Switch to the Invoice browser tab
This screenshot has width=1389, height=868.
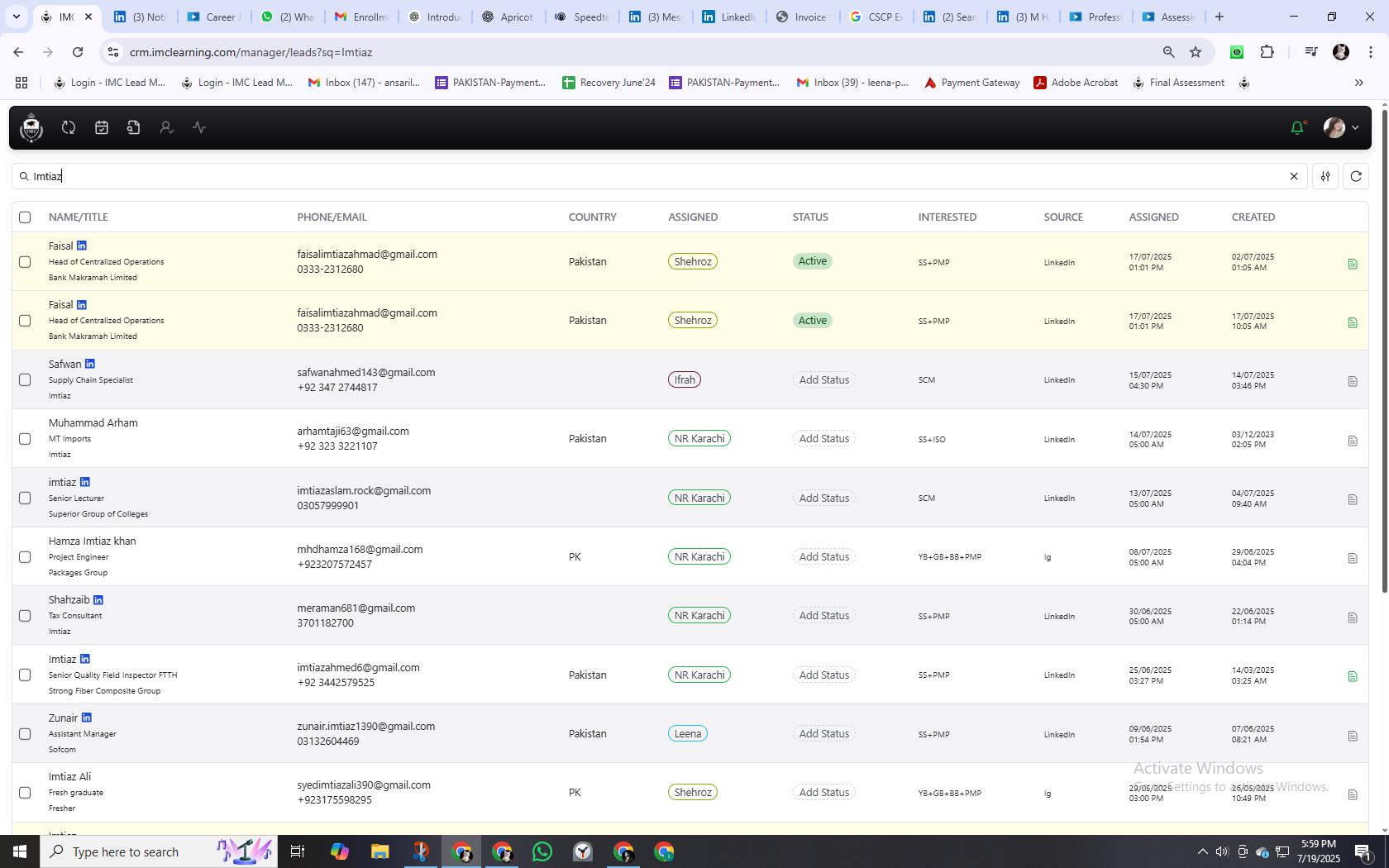pyautogui.click(x=801, y=17)
